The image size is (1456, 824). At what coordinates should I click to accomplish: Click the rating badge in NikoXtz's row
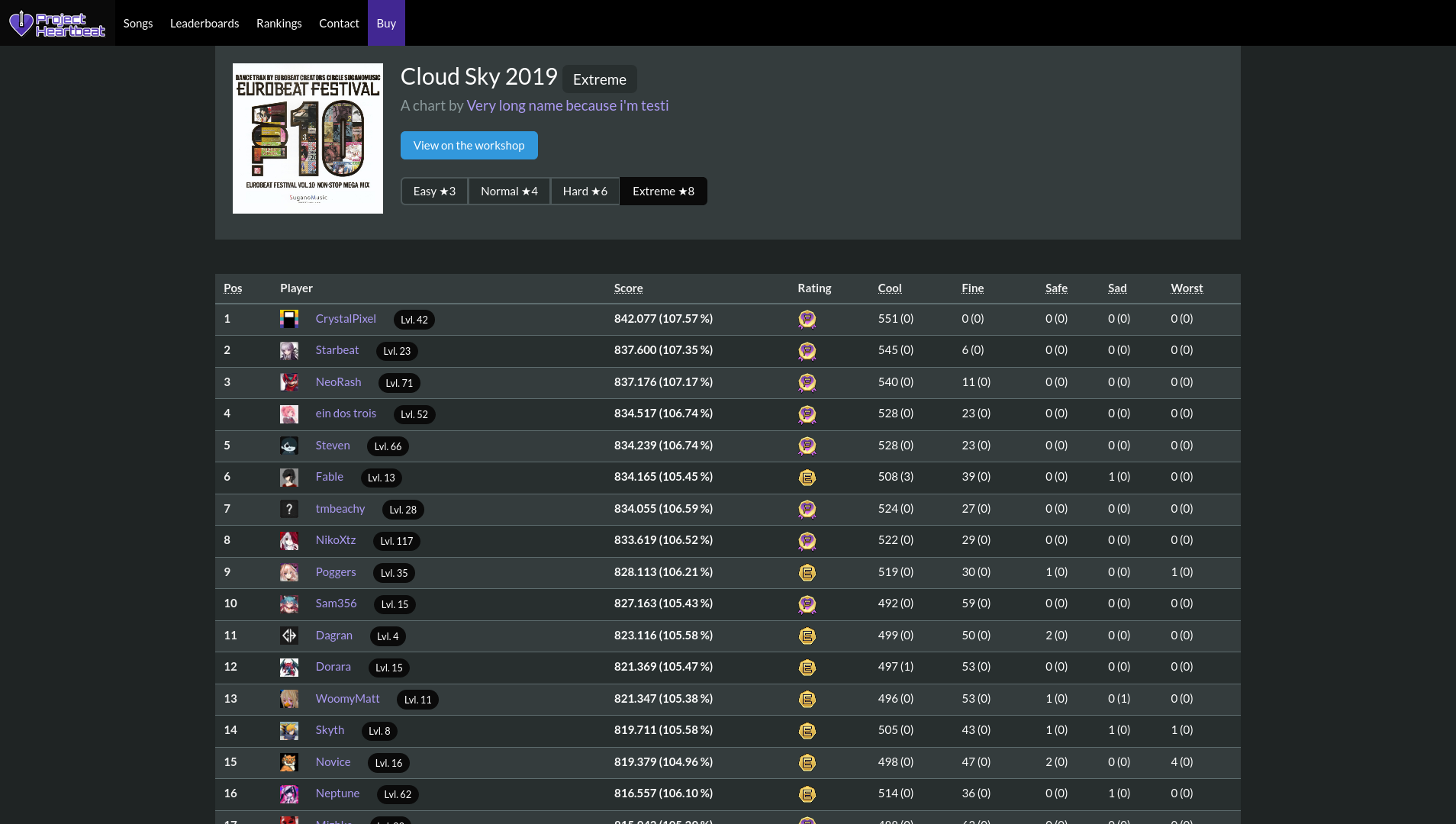point(807,541)
